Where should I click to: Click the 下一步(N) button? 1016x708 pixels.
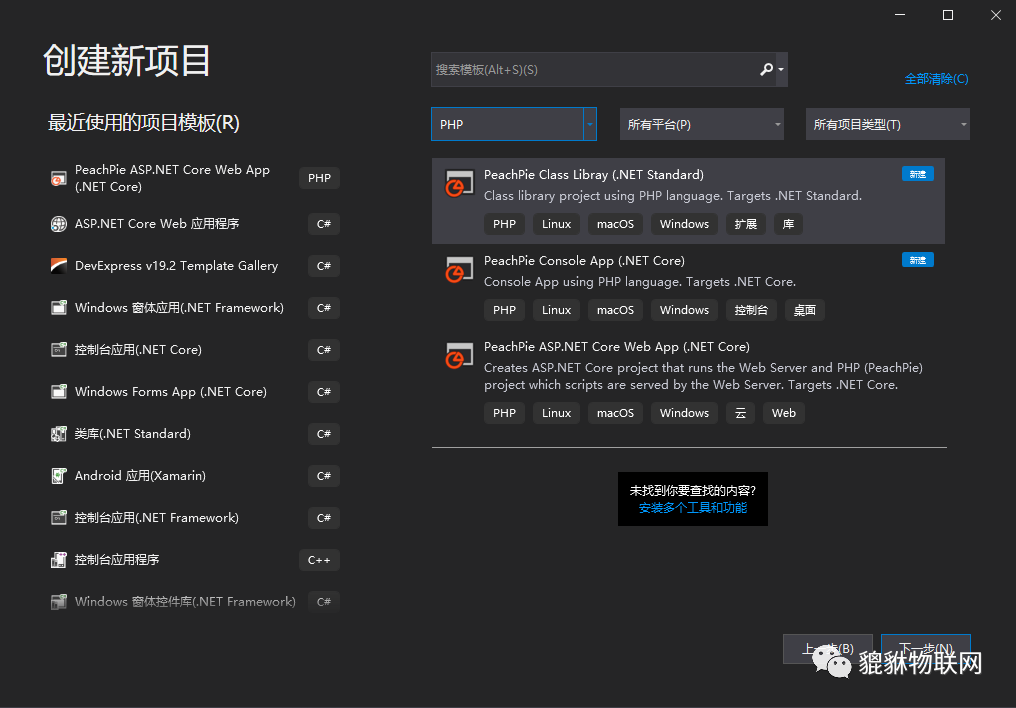tap(926, 649)
